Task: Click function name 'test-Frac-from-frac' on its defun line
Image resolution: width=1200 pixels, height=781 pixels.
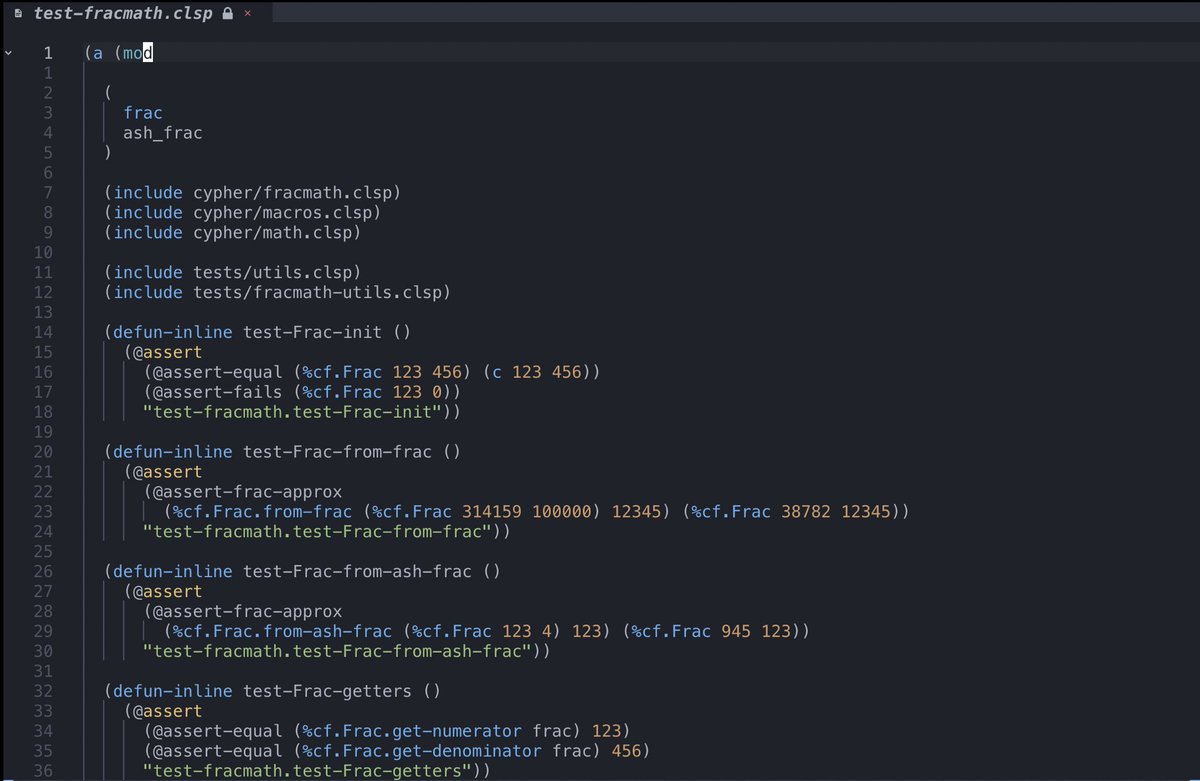Action: 337,452
